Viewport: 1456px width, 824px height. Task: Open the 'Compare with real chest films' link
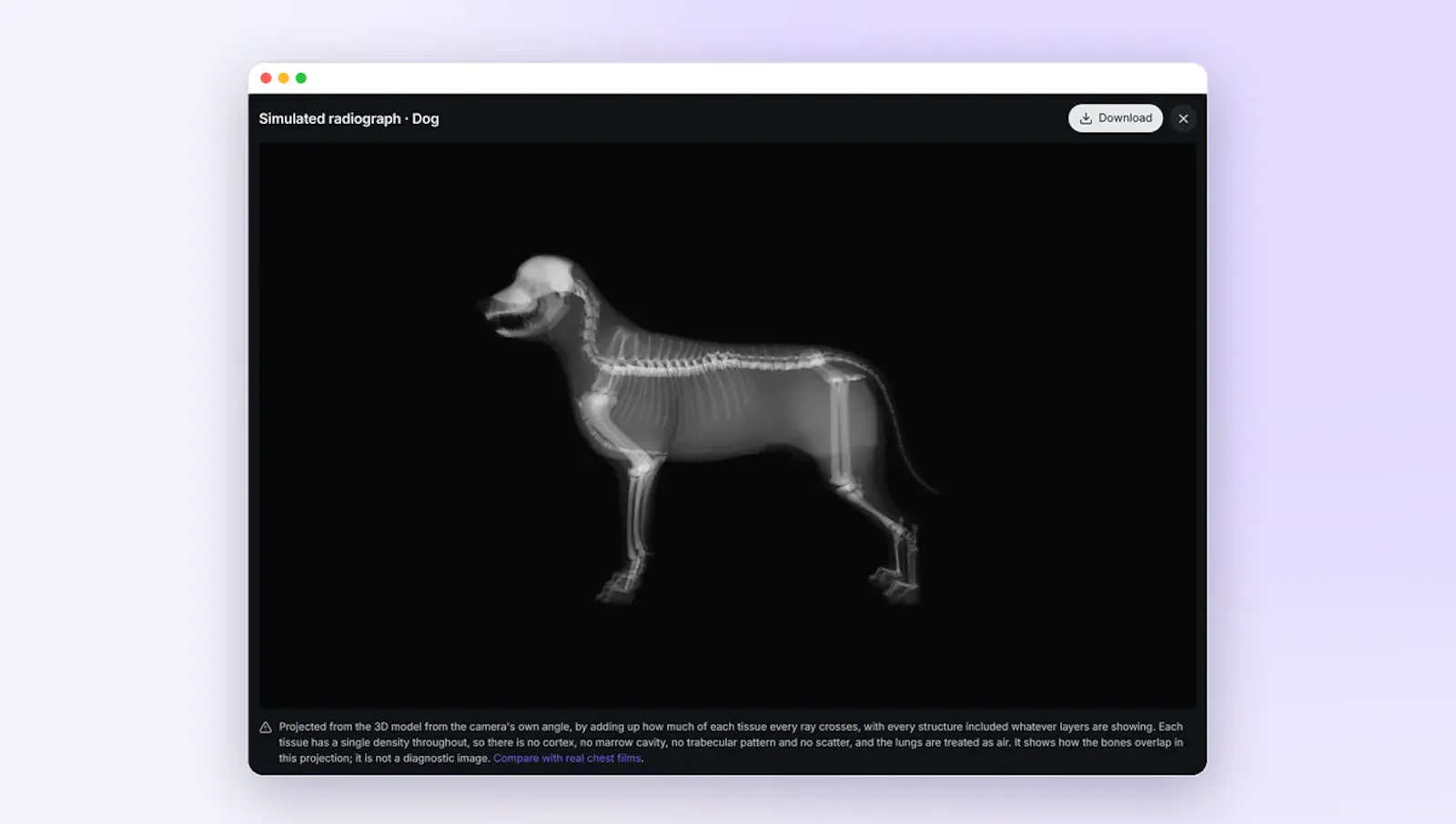point(567,758)
